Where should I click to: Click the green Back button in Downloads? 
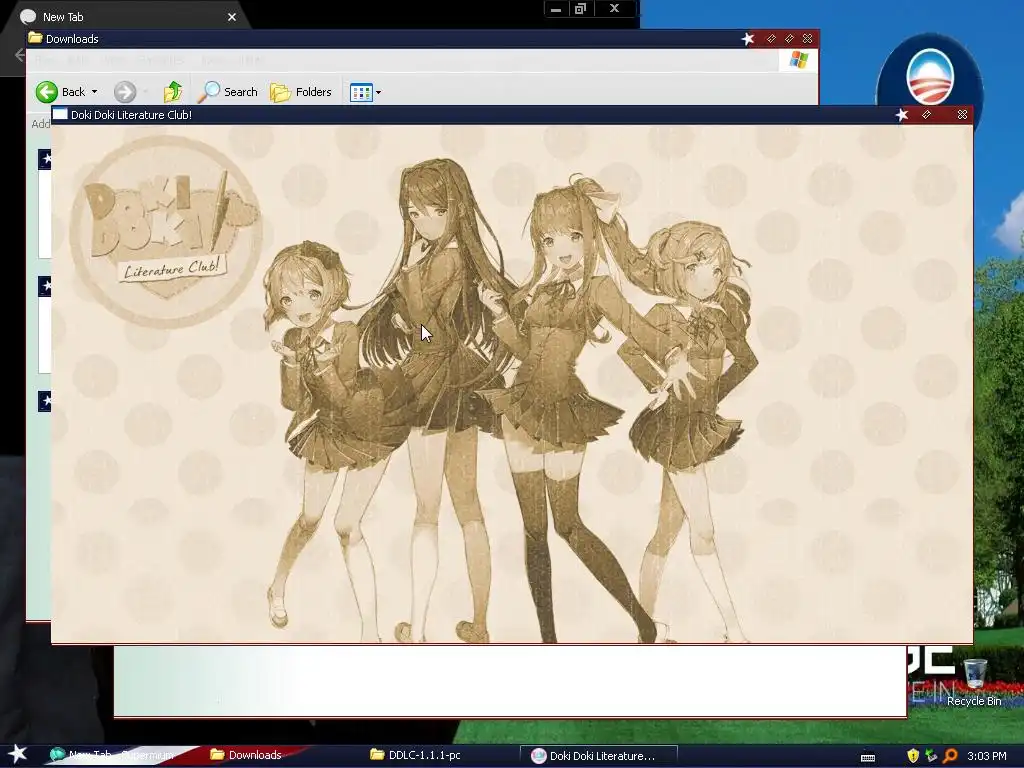tap(60, 92)
